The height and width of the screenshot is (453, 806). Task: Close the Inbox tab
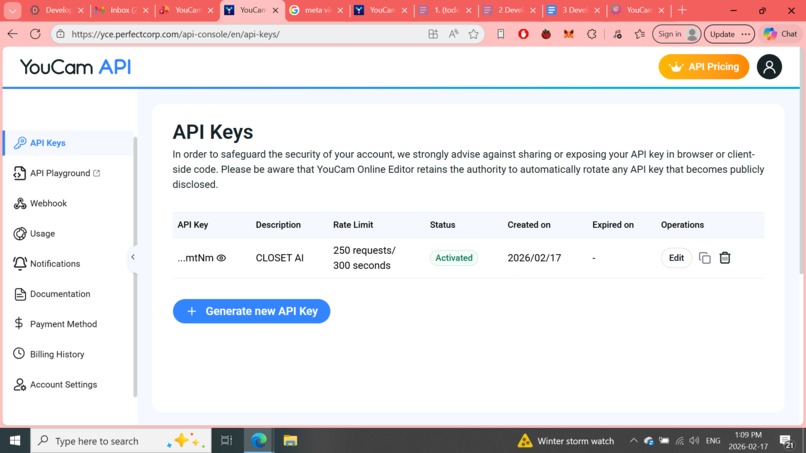[x=146, y=10]
